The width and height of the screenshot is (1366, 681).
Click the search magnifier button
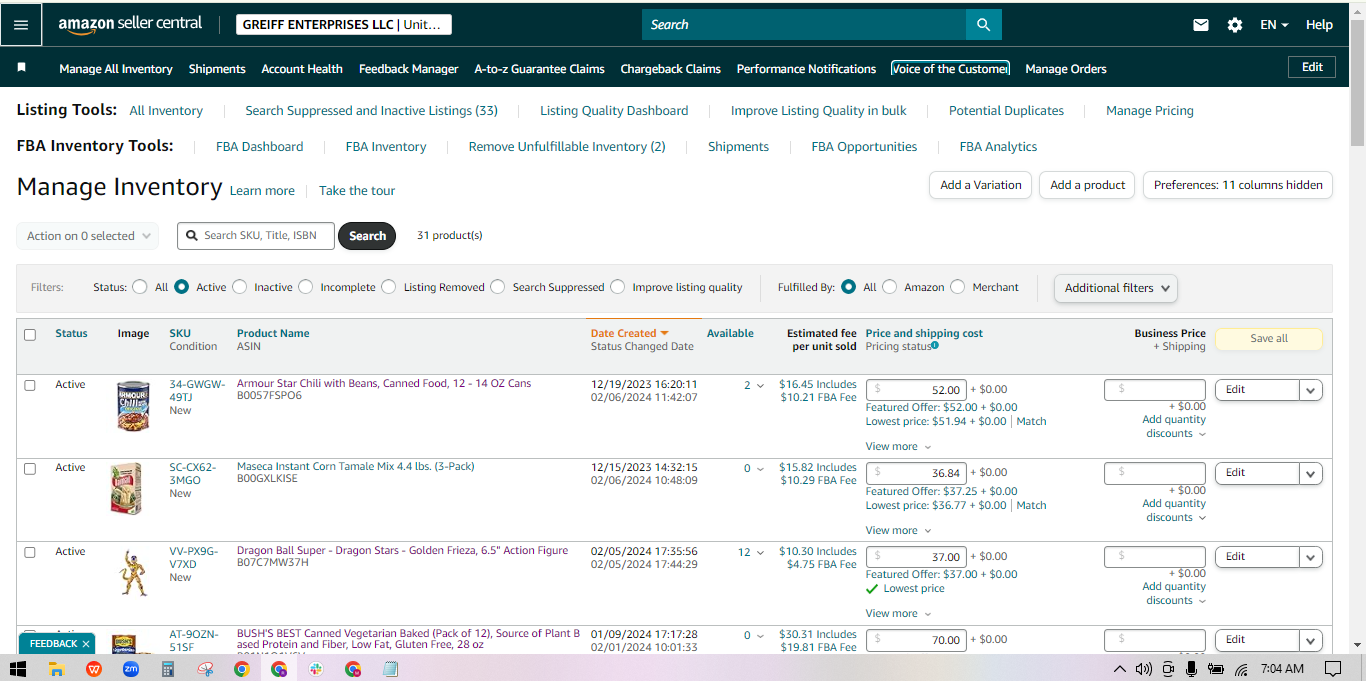point(983,25)
